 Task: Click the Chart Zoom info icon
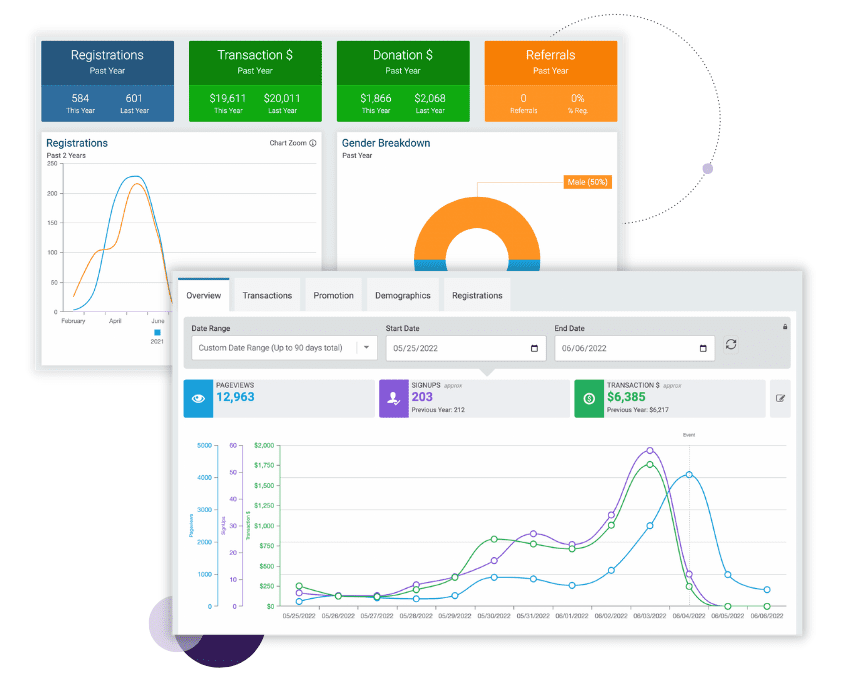313,143
